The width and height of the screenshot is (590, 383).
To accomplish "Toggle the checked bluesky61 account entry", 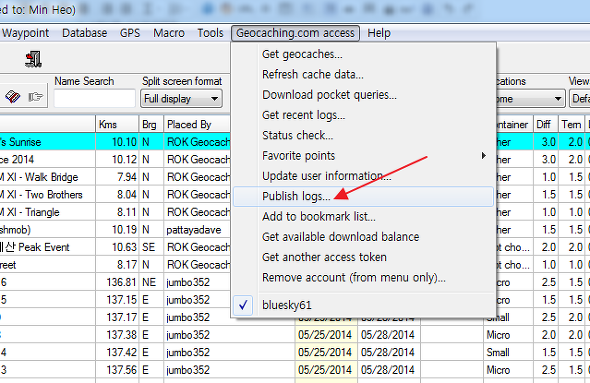I will coord(363,305).
